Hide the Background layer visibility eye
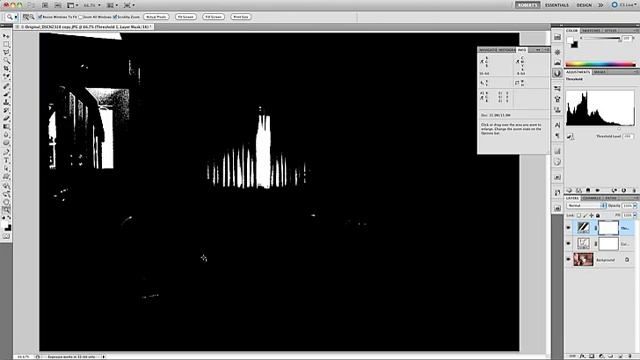Viewport: 640px width, 360px height. point(569,259)
